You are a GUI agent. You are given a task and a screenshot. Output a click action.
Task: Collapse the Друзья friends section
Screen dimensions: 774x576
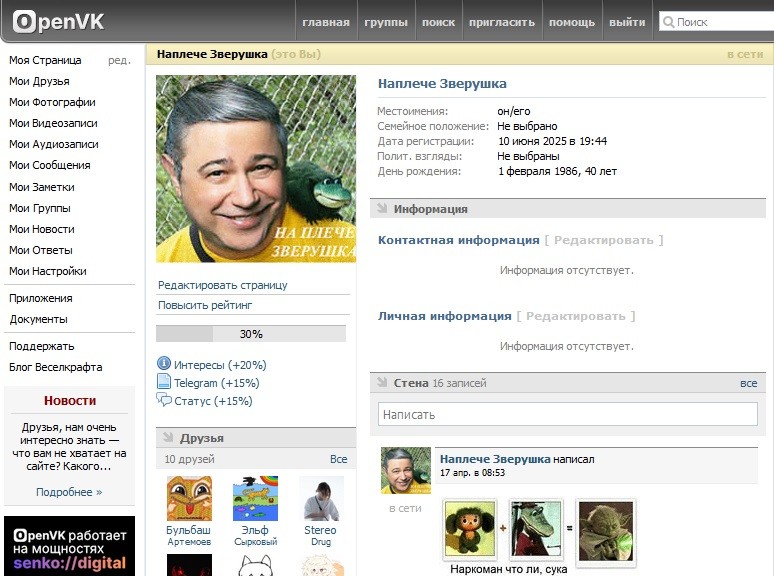pos(168,438)
